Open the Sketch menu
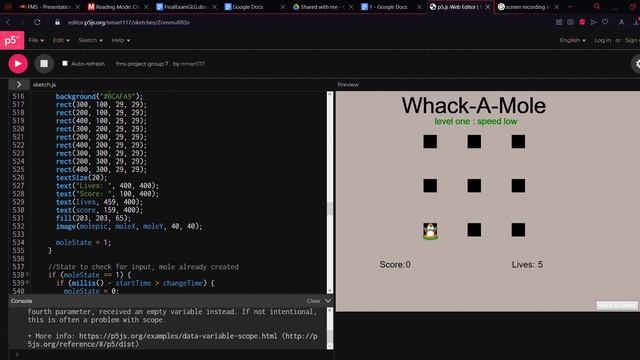The image size is (640, 360). pos(90,40)
